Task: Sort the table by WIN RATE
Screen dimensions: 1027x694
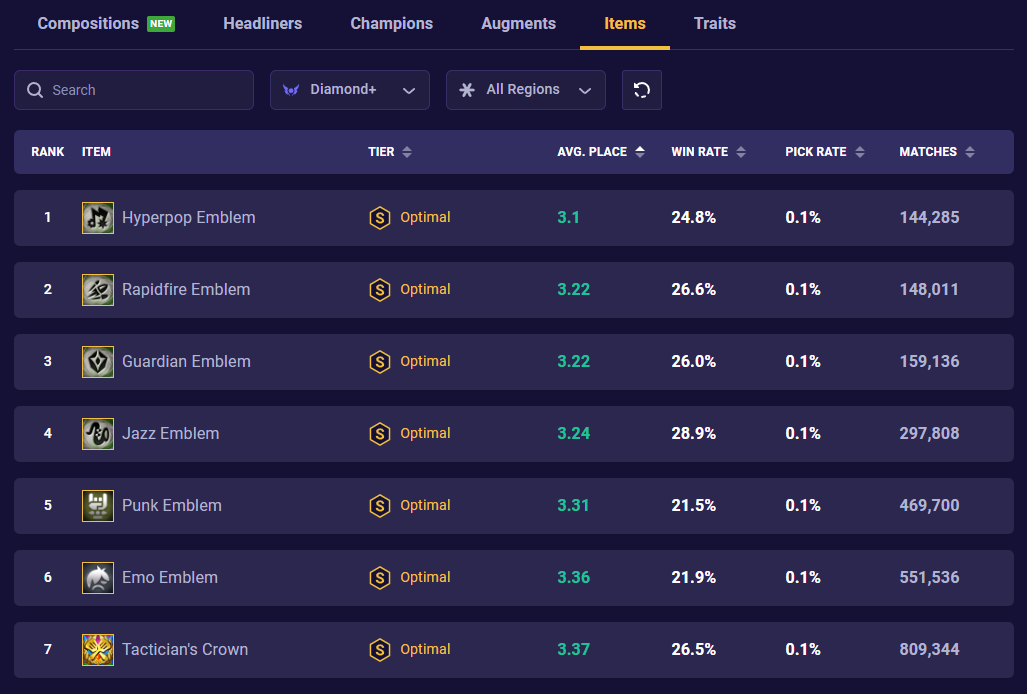Action: pos(740,151)
